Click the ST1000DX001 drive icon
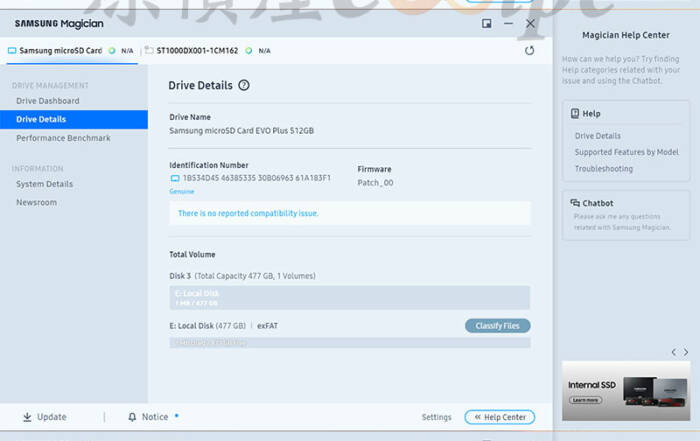The width and height of the screenshot is (700, 441). (x=150, y=50)
